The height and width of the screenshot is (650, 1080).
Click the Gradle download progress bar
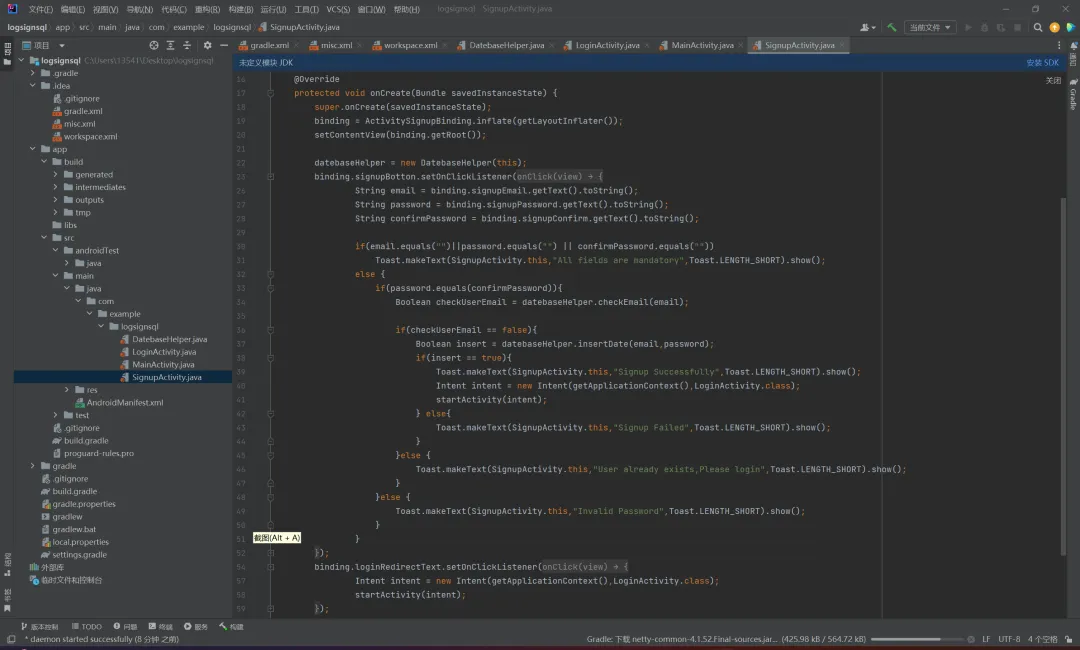(x=918, y=639)
